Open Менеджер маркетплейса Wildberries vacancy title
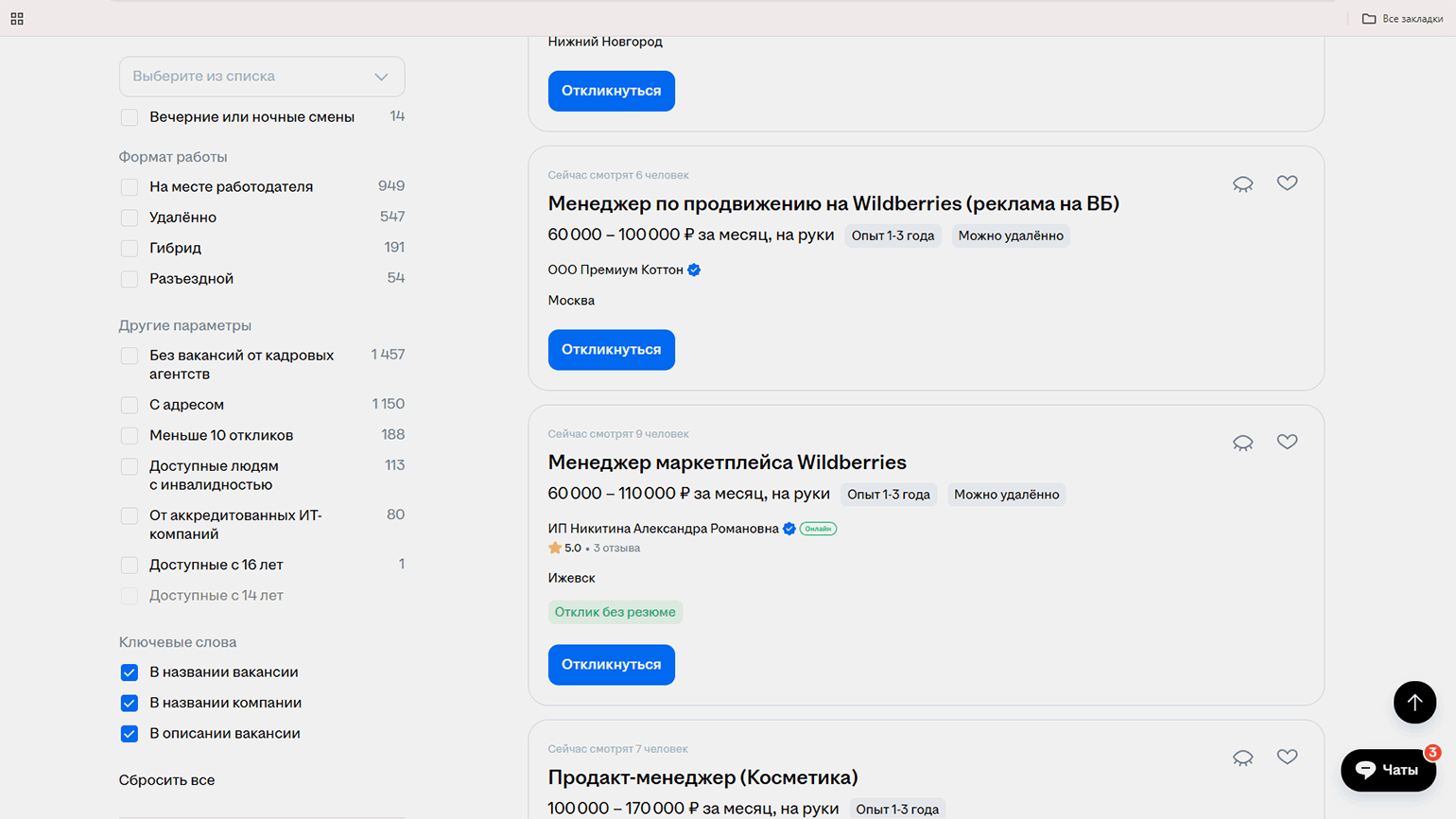 coord(726,462)
